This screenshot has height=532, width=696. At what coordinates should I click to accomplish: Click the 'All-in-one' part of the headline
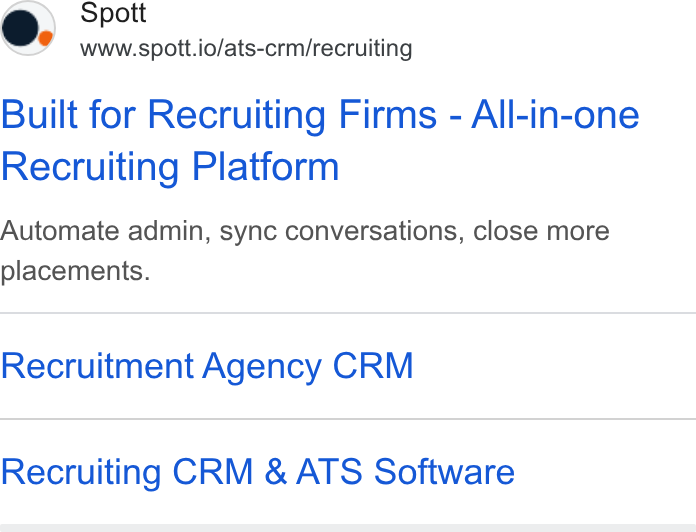coord(555,114)
